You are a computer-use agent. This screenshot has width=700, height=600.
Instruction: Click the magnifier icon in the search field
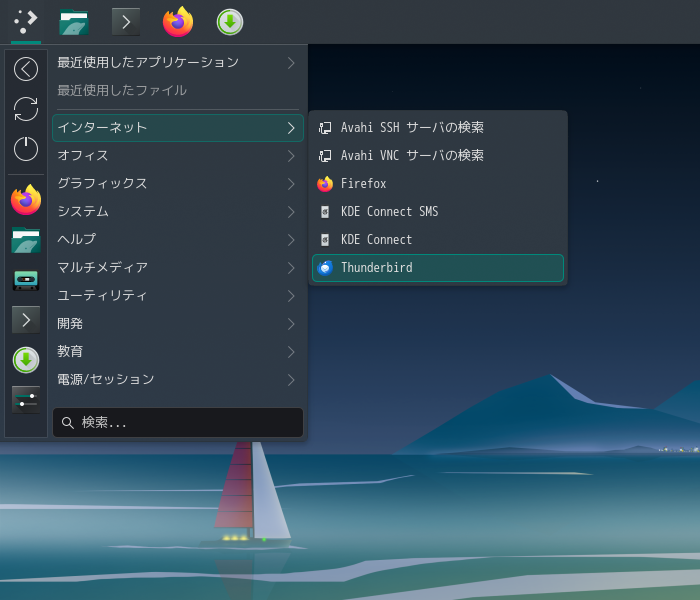[67, 423]
